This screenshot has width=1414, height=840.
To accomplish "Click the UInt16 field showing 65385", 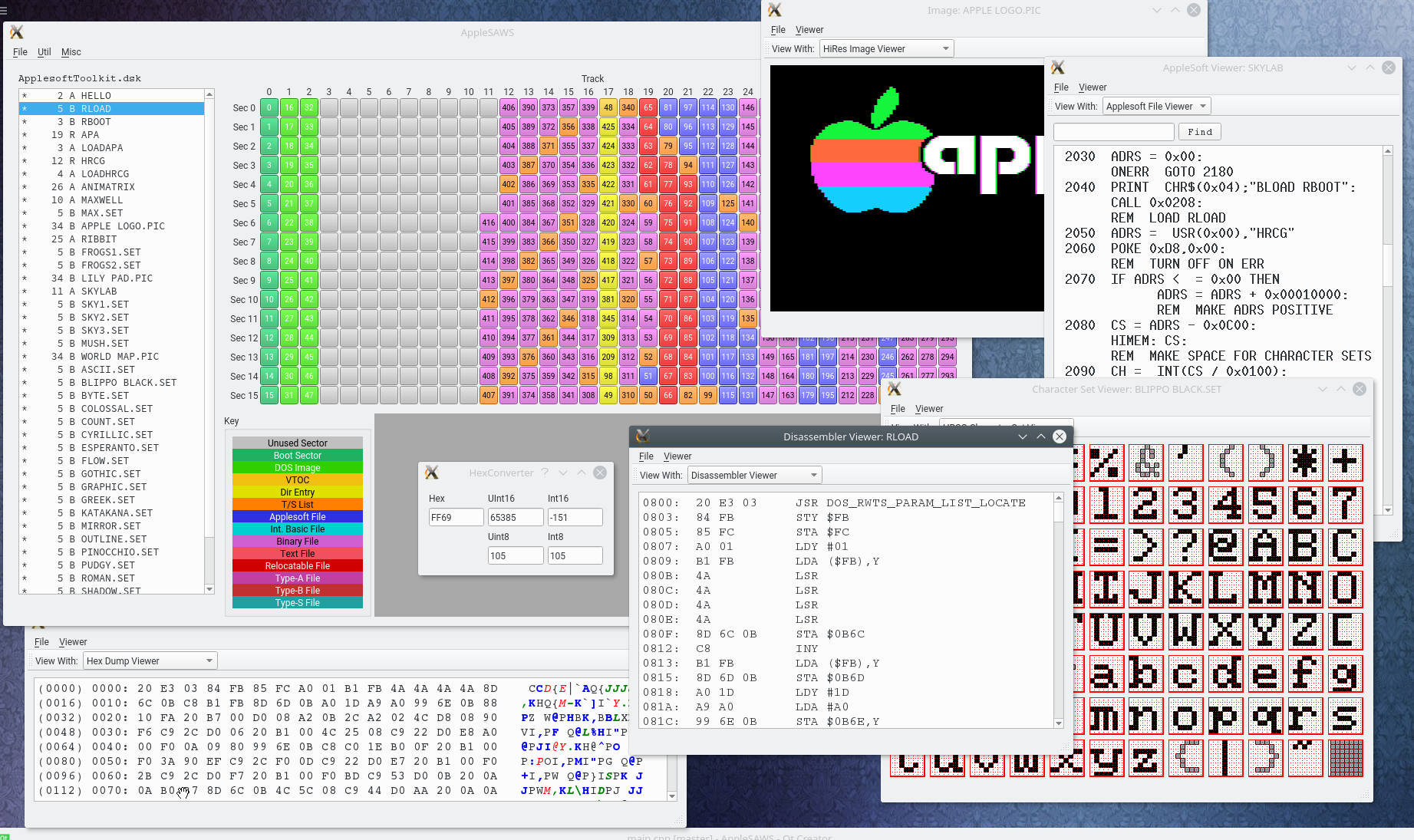I will pyautogui.click(x=516, y=517).
